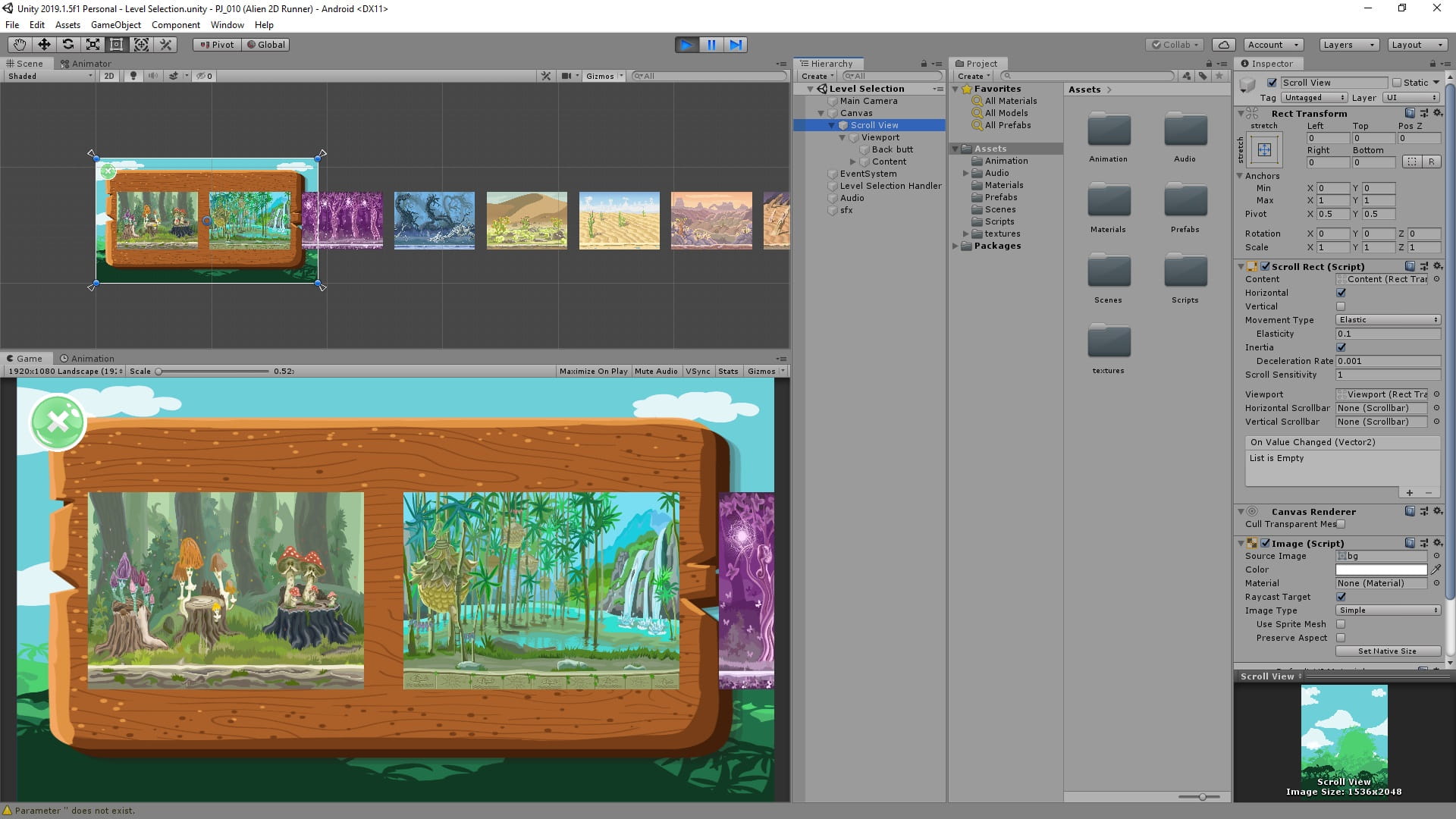Select the Scale tool
The width and height of the screenshot is (1456, 819).
pyautogui.click(x=93, y=45)
